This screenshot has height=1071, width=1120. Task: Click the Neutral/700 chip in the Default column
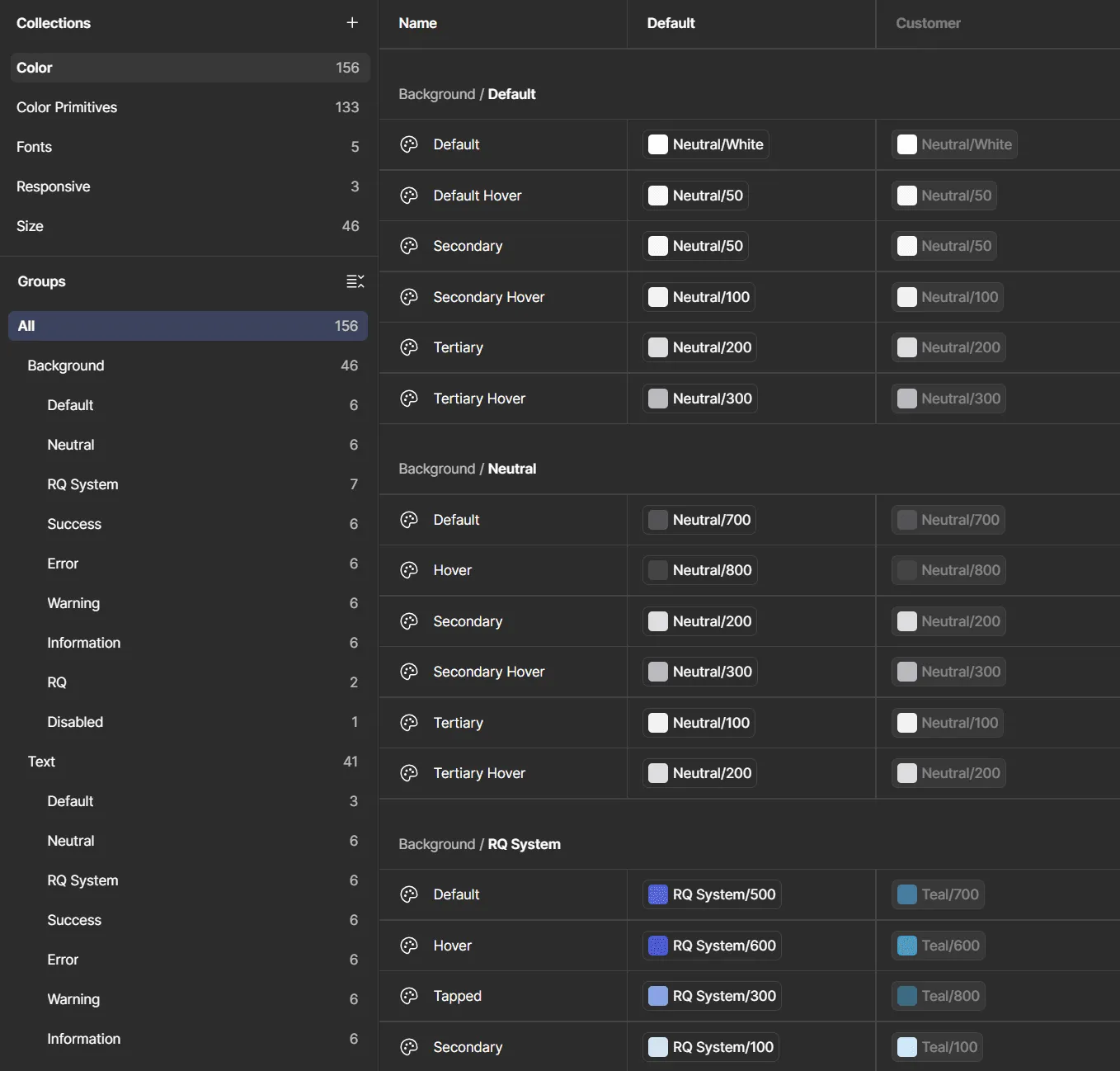tap(699, 520)
